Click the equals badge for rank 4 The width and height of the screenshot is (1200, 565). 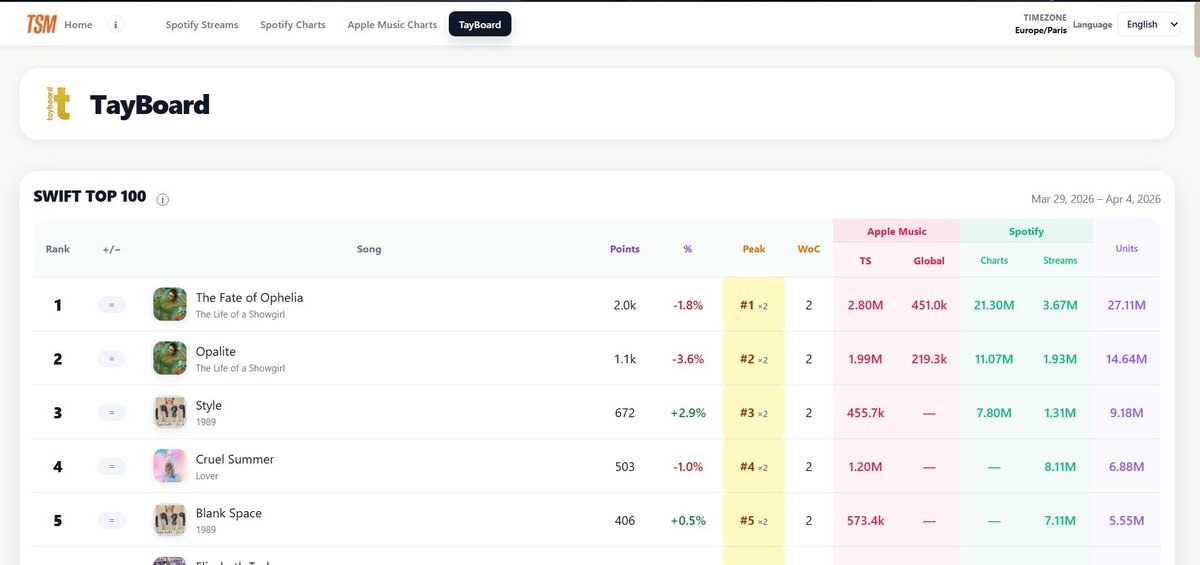click(x=112, y=467)
